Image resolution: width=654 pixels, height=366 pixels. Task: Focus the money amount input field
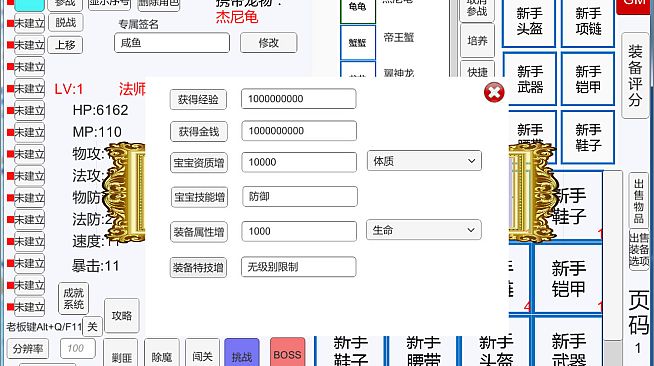pyautogui.click(x=299, y=131)
